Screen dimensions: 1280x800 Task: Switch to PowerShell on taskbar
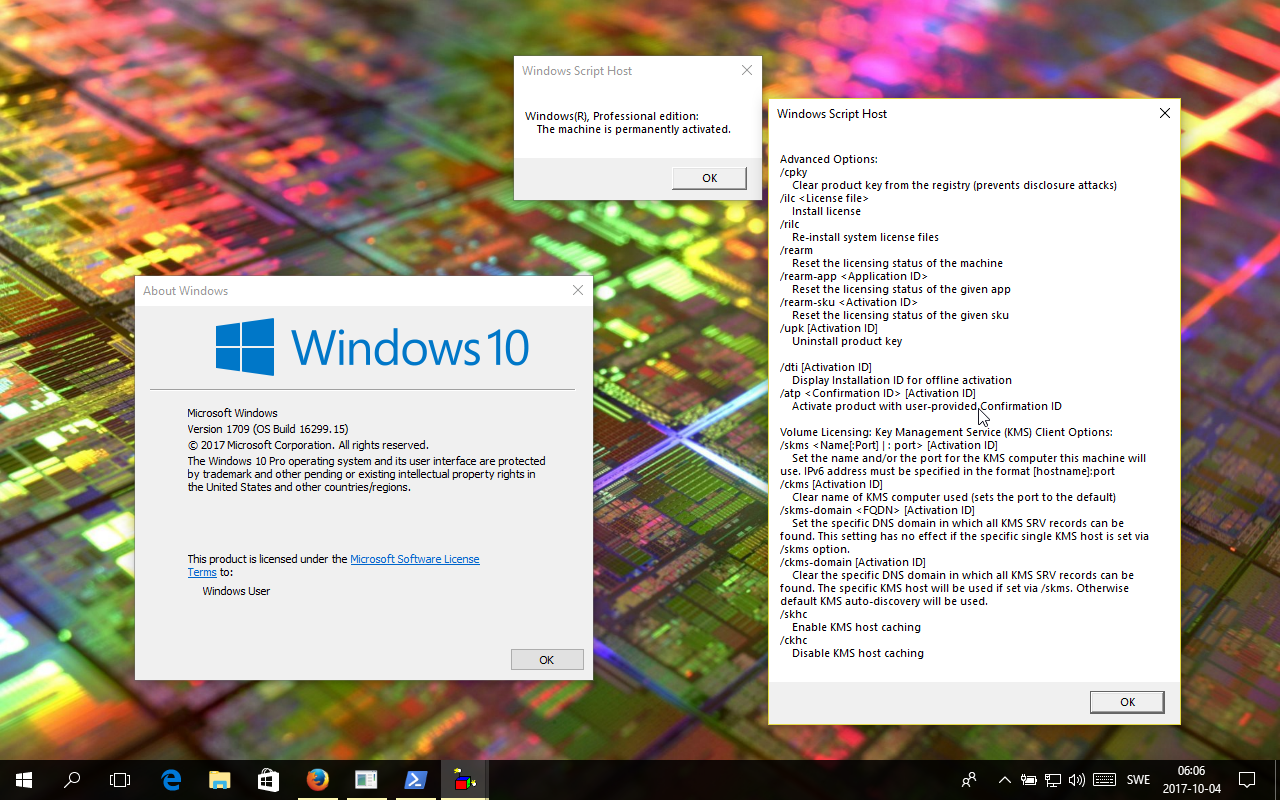pyautogui.click(x=415, y=780)
